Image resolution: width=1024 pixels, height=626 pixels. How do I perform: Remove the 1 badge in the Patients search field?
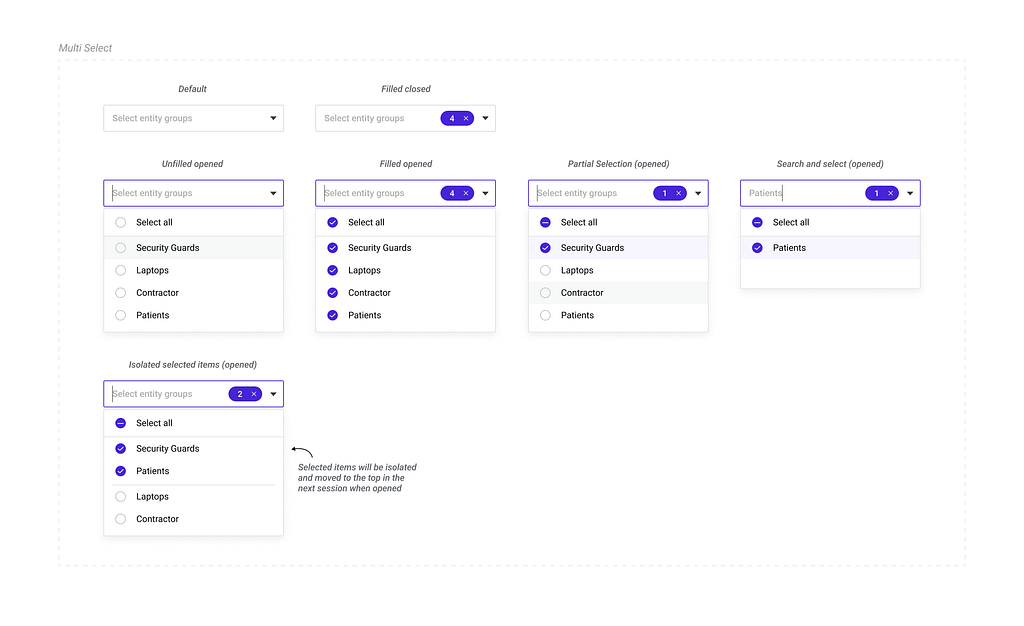[891, 193]
